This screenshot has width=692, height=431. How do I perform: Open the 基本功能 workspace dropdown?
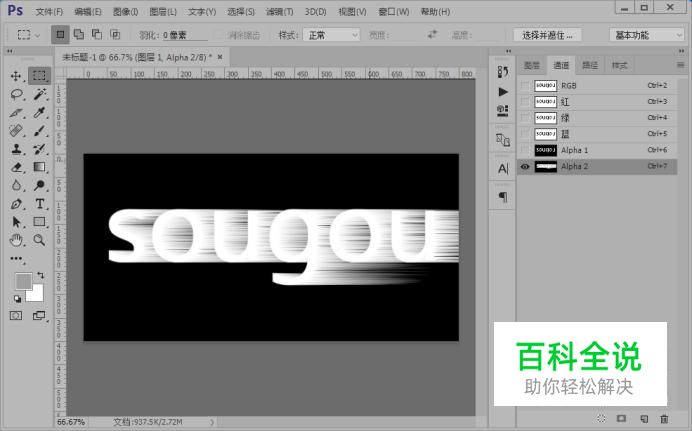(x=647, y=35)
